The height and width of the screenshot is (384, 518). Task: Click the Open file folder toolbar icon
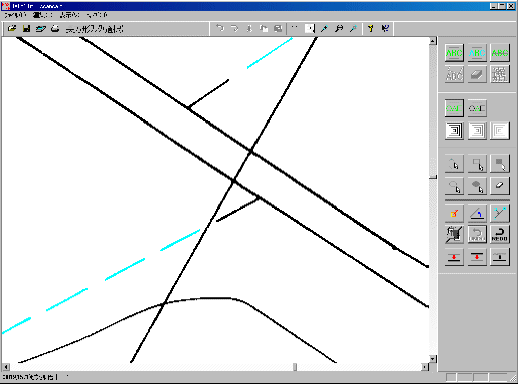[x=12, y=29]
